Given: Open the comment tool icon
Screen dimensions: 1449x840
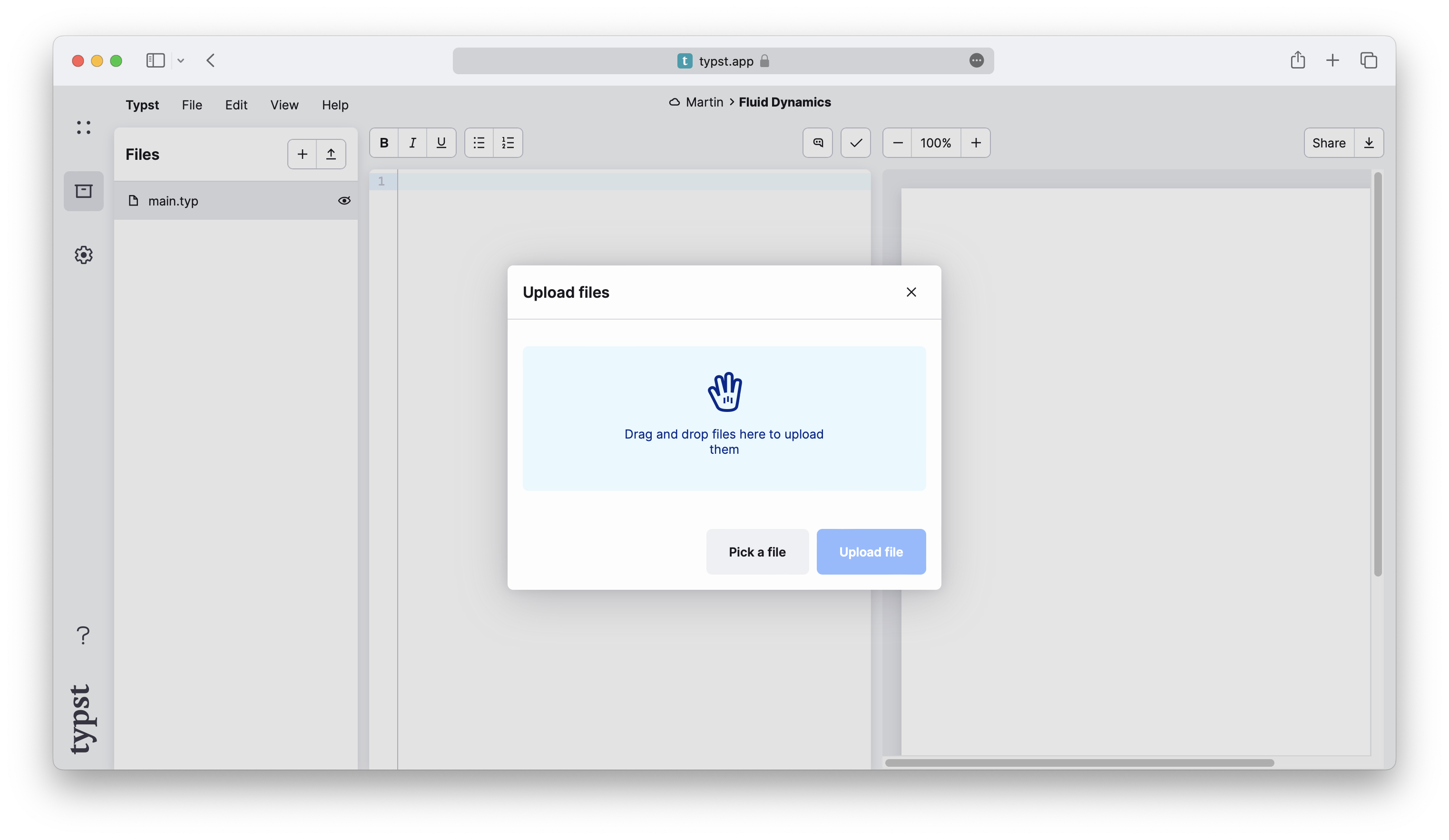Looking at the screenshot, I should point(818,143).
